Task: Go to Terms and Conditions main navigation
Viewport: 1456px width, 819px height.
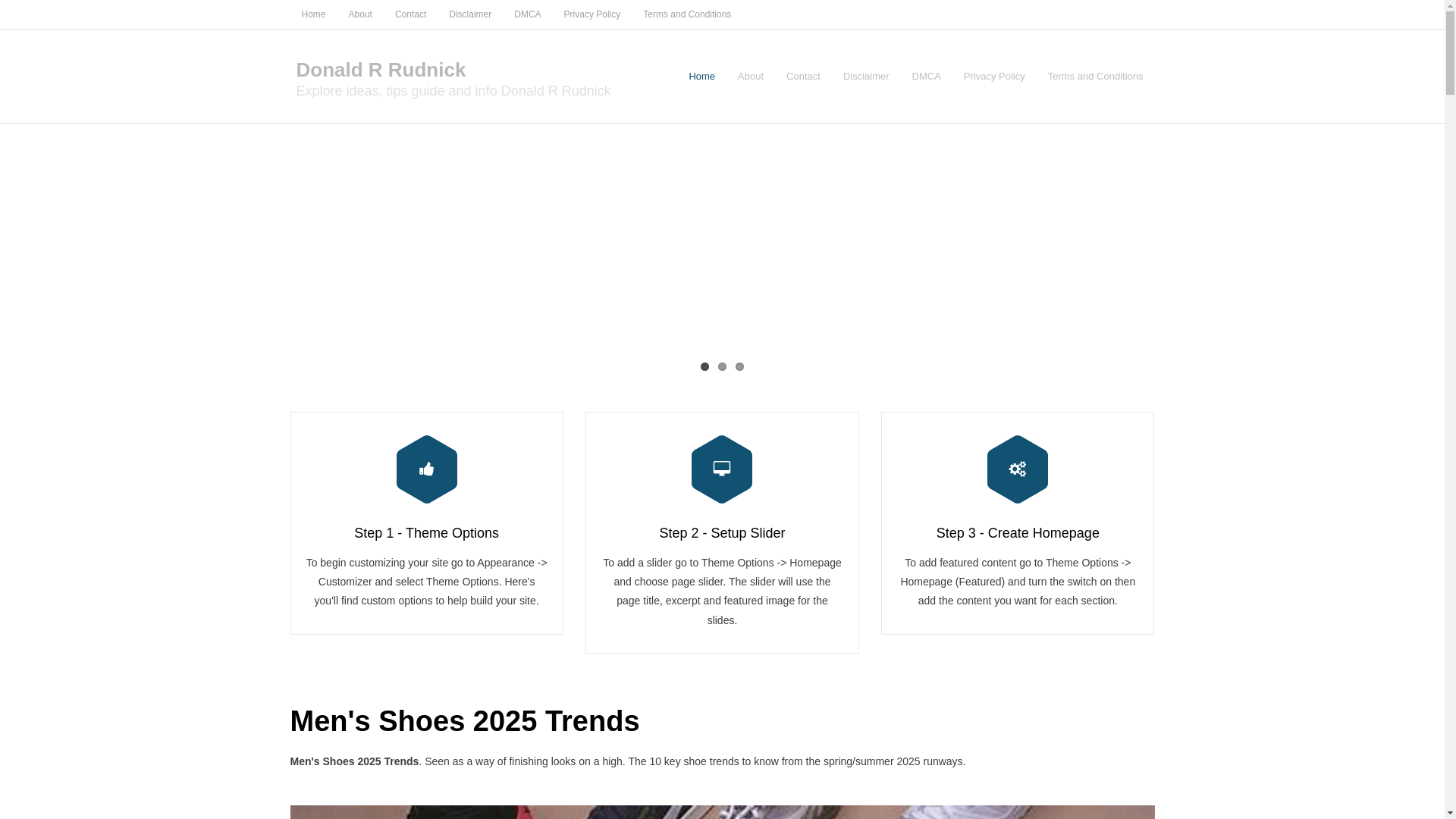Action: (1095, 77)
